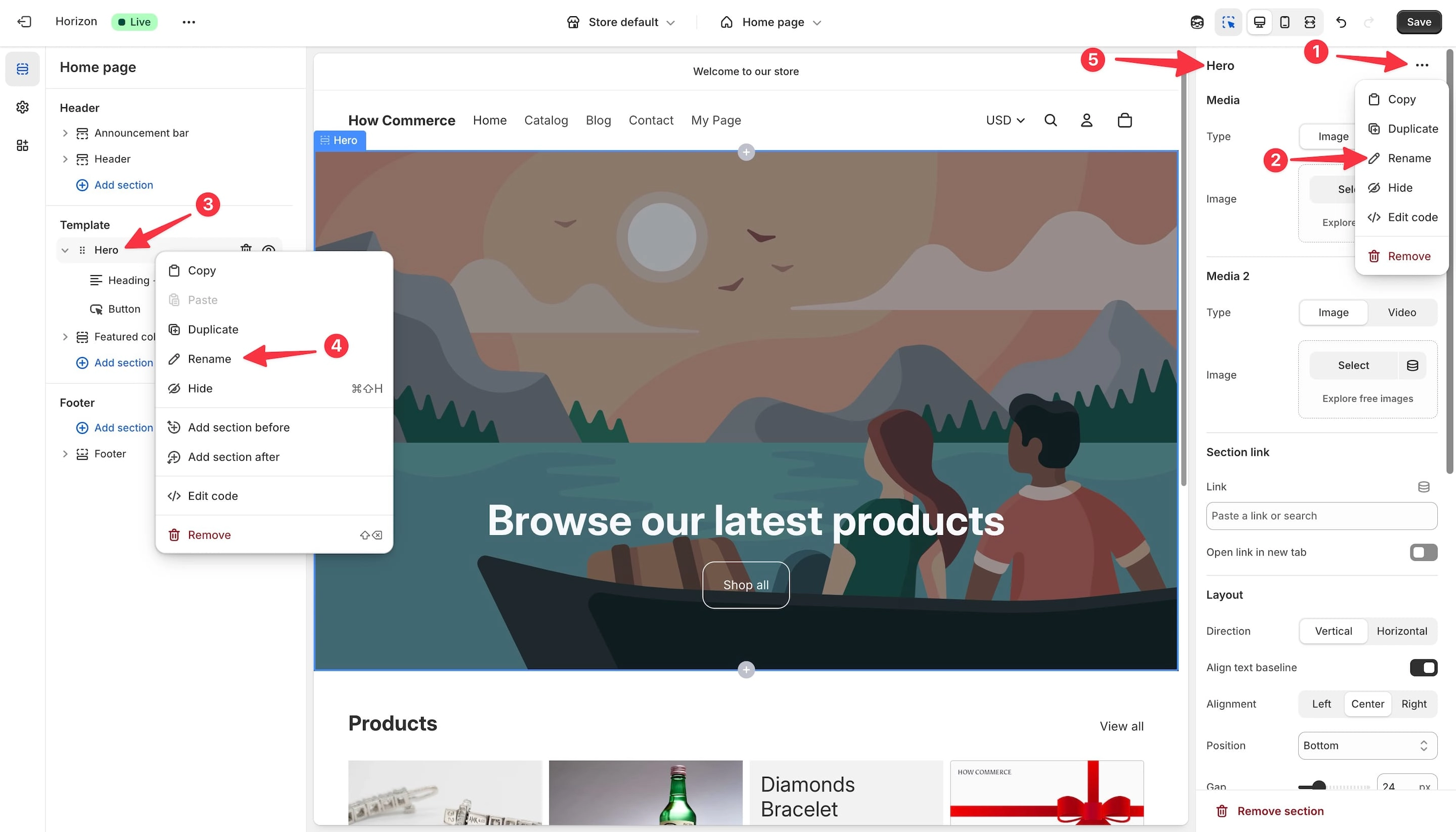Viewport: 1456px width, 832px height.
Task: Collapse the Hero section
Action: coord(65,250)
